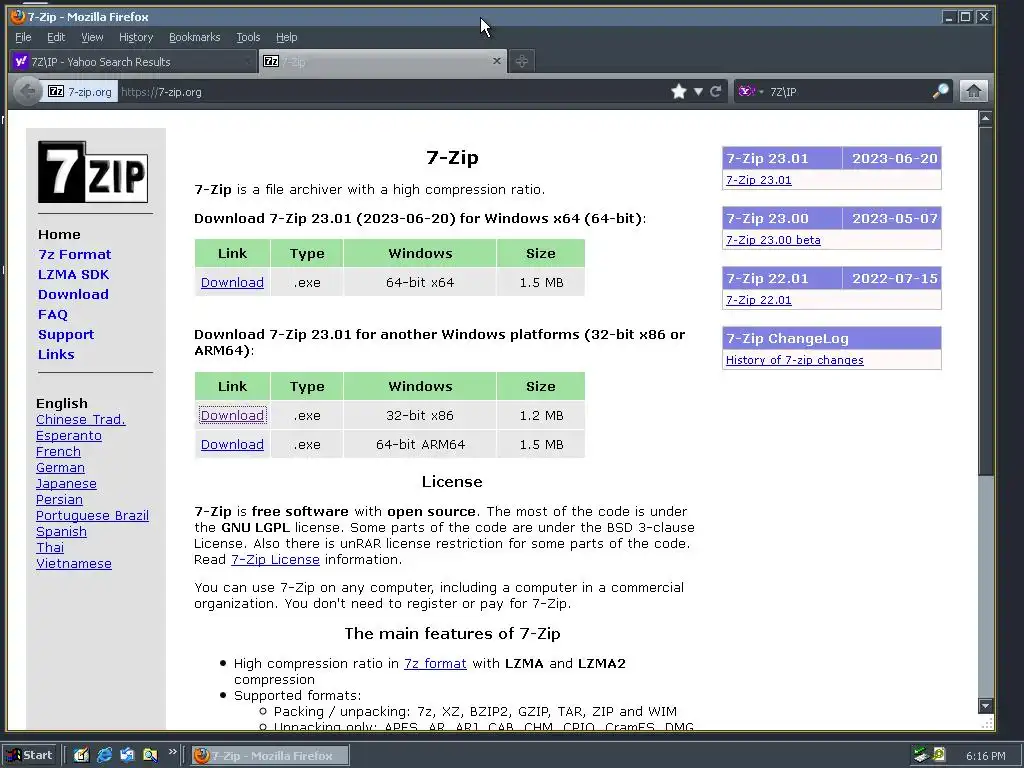Image resolution: width=1024 pixels, height=768 pixels.
Task: Click the scrollbar up arrow
Action: 985,119
